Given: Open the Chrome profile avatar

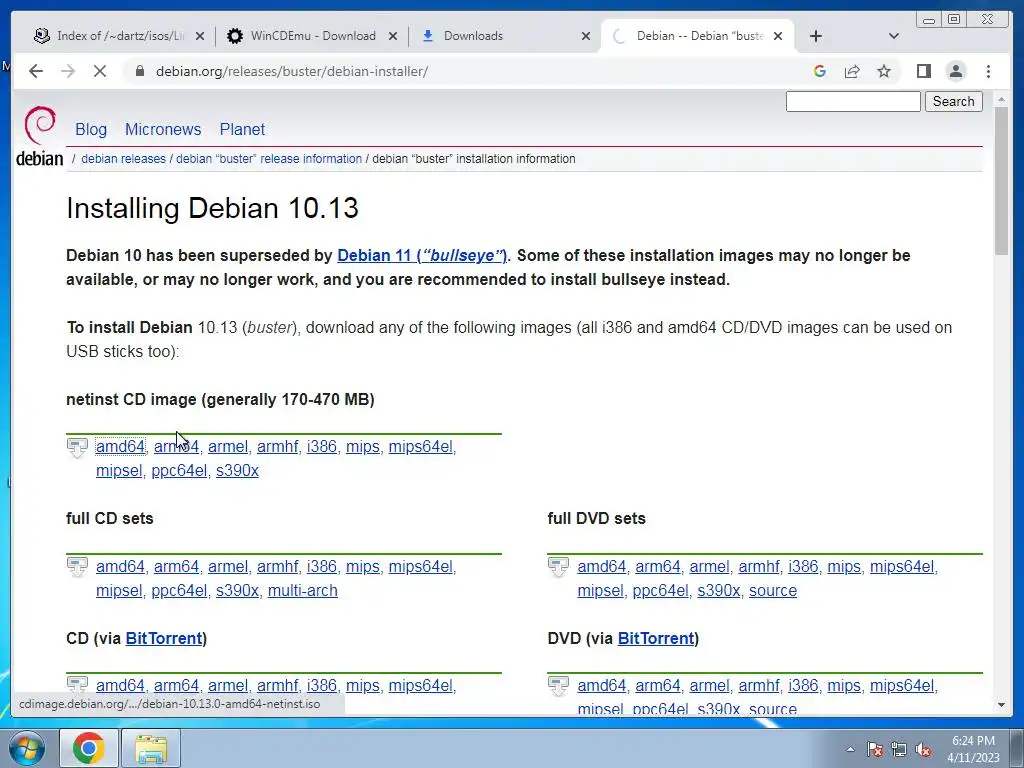Looking at the screenshot, I should (x=956, y=71).
